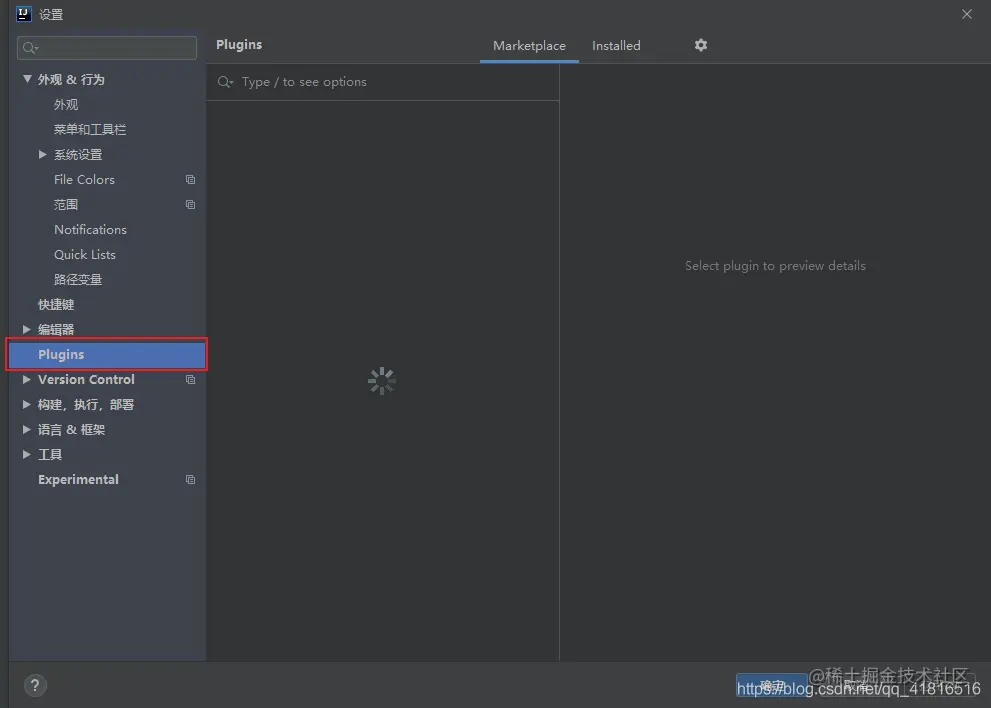Image resolution: width=991 pixels, height=708 pixels.
Task: Select the 菜单和工具栏 settings item
Action: (x=90, y=130)
